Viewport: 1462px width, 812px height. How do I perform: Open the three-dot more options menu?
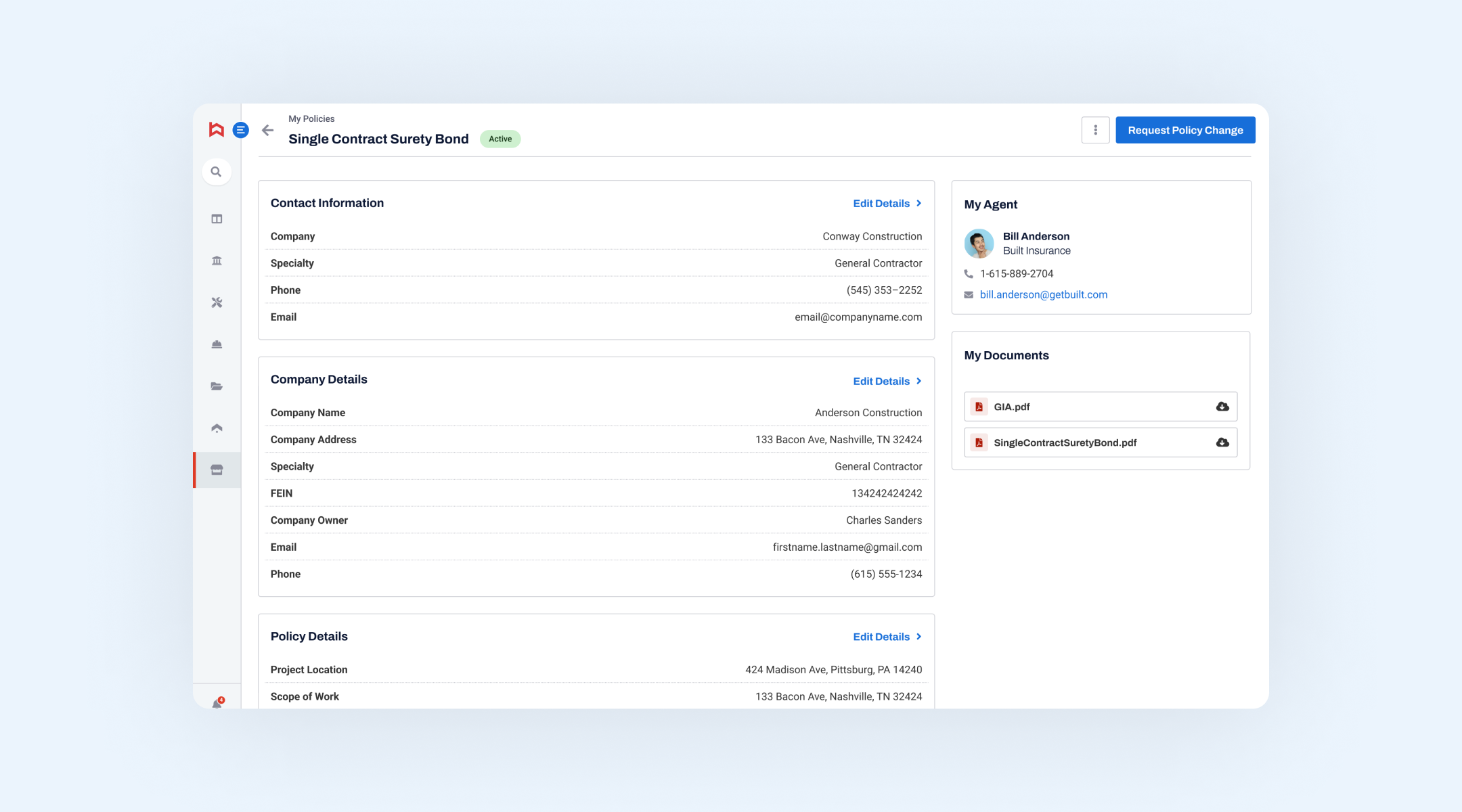(1095, 130)
